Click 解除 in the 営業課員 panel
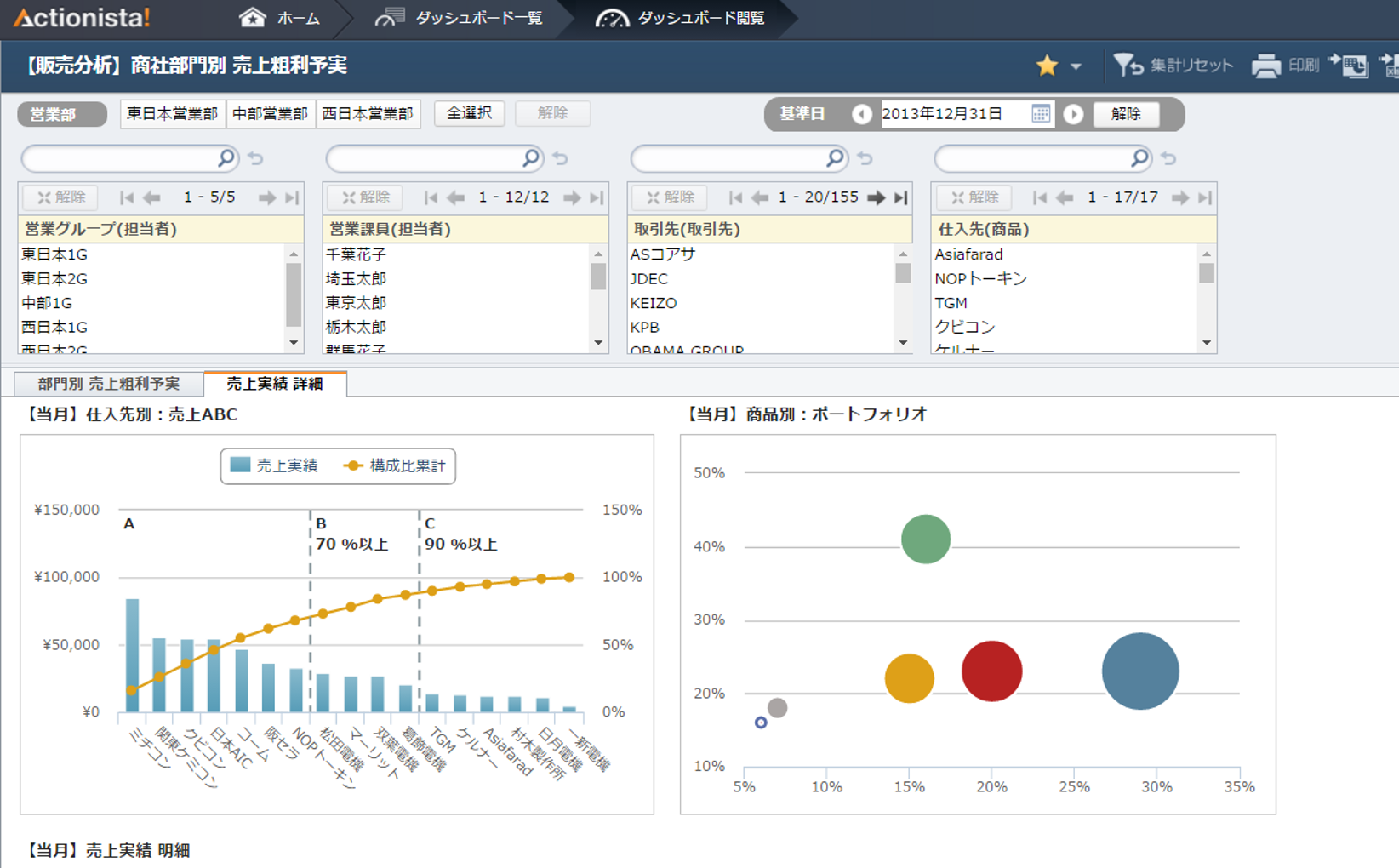The image size is (1399, 868). pos(365,197)
